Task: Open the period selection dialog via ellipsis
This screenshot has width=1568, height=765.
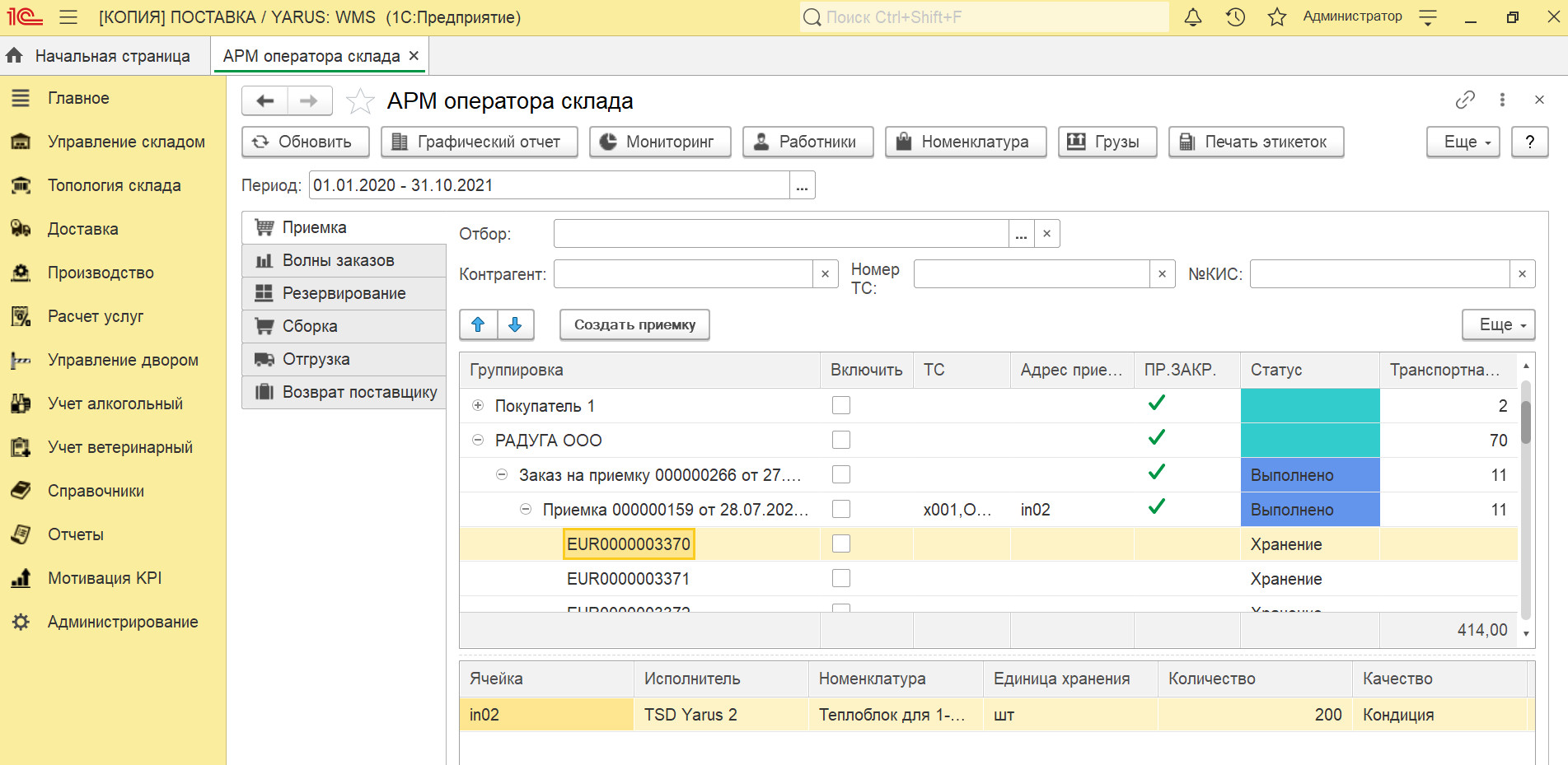Action: point(801,184)
